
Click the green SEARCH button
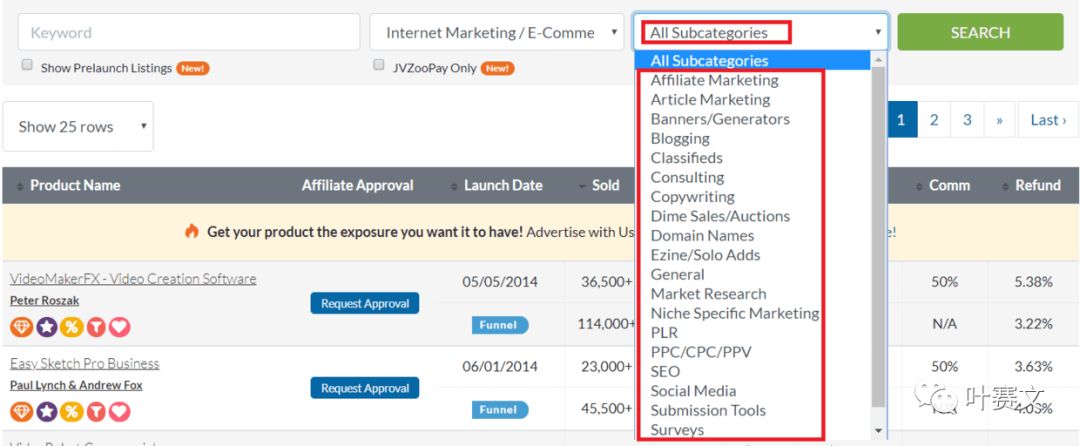pyautogui.click(x=980, y=32)
